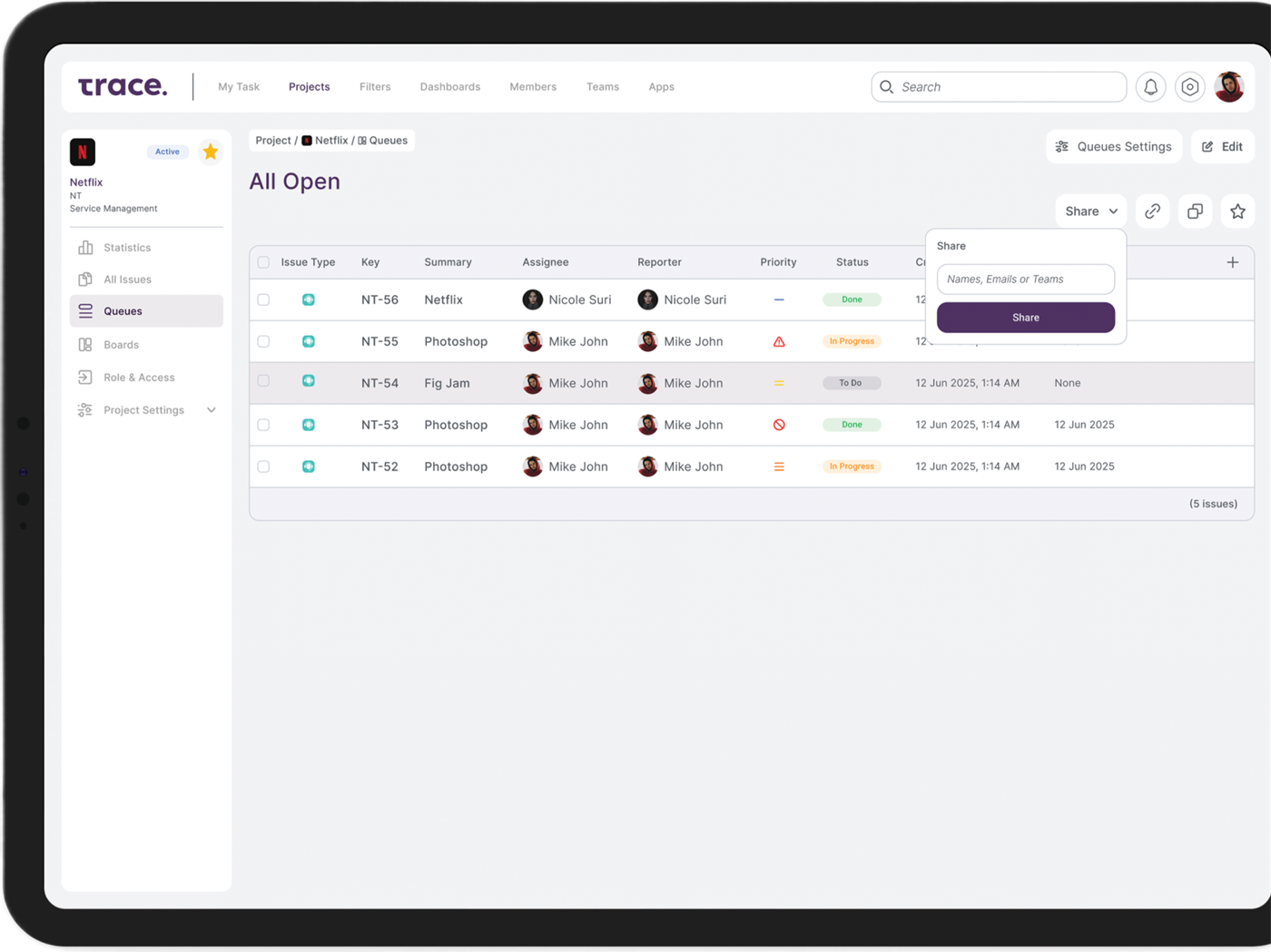Check the box for row NT-54
1271x952 pixels.
(x=263, y=381)
